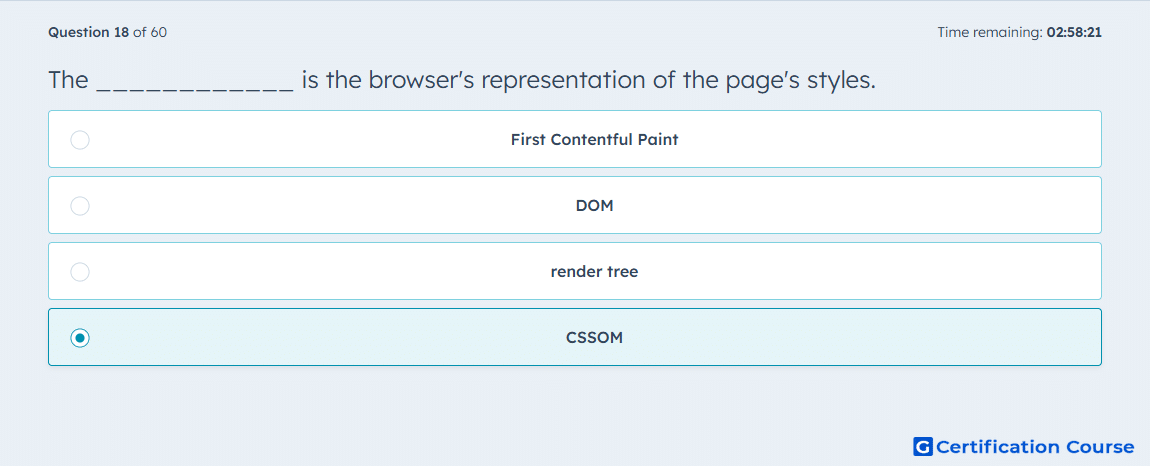Click the blue G logo icon
1150x466 pixels.
pos(923,447)
